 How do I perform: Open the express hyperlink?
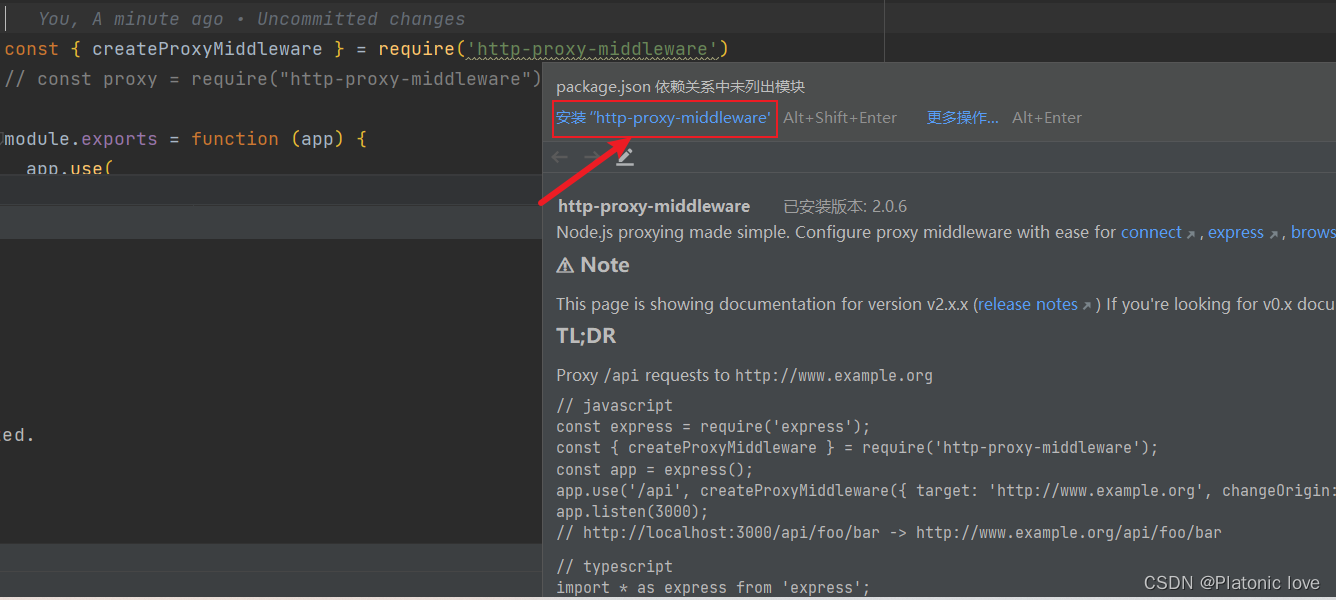pos(1236,231)
